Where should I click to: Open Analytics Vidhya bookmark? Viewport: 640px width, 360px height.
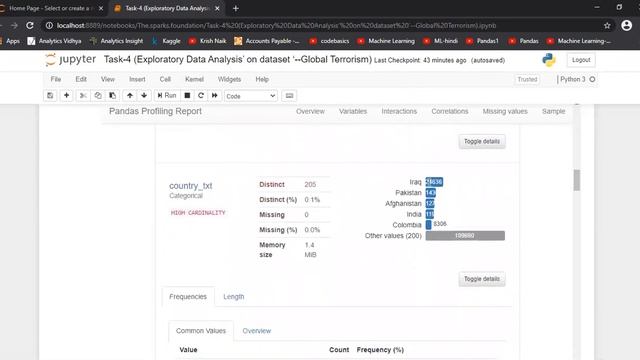coord(54,41)
